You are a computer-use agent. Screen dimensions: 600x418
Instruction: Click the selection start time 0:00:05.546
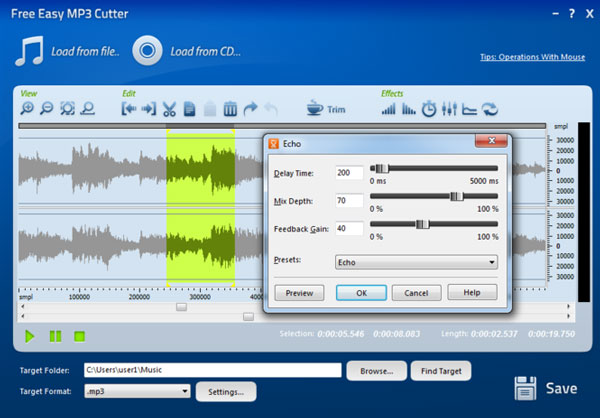click(x=341, y=334)
